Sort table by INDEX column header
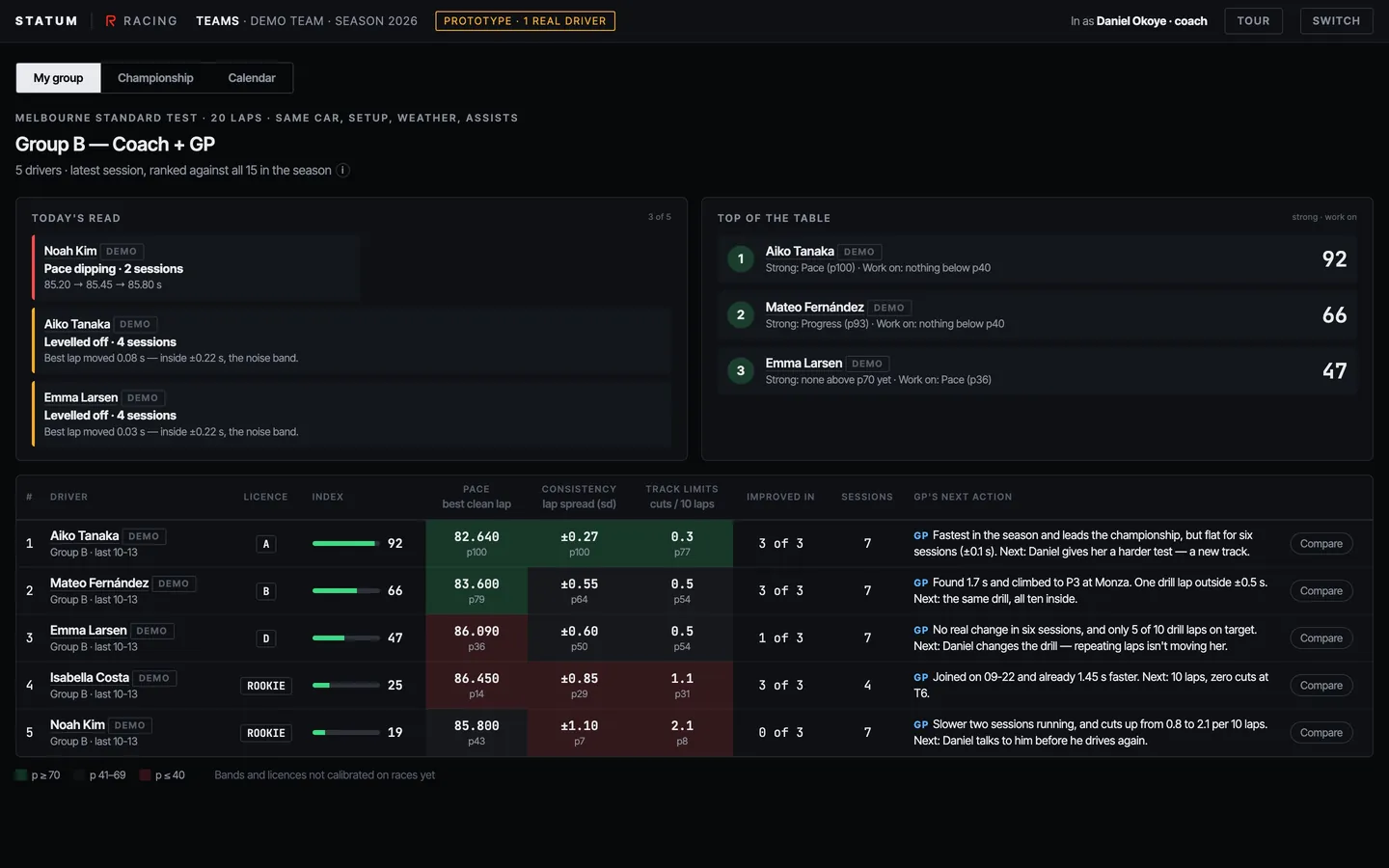 [x=328, y=497]
